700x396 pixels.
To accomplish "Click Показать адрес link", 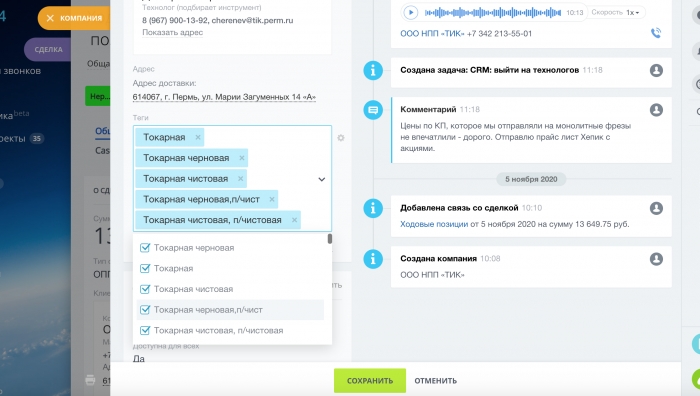I will 172,32.
